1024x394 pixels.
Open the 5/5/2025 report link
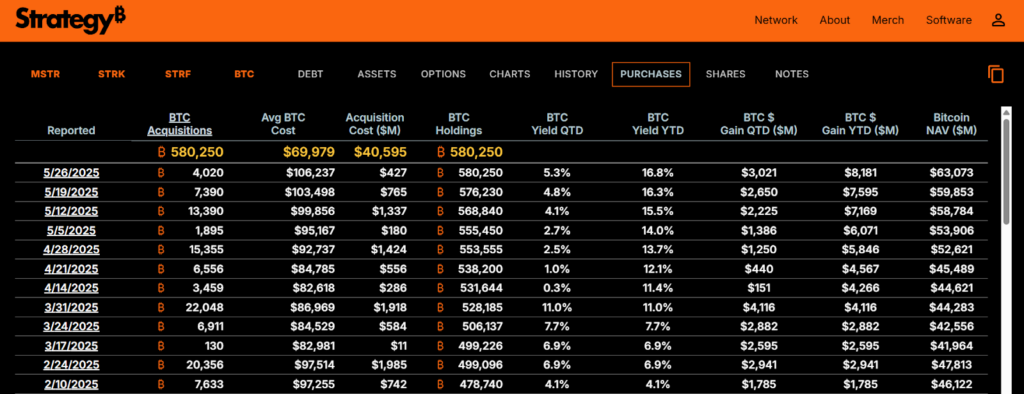[x=71, y=231]
